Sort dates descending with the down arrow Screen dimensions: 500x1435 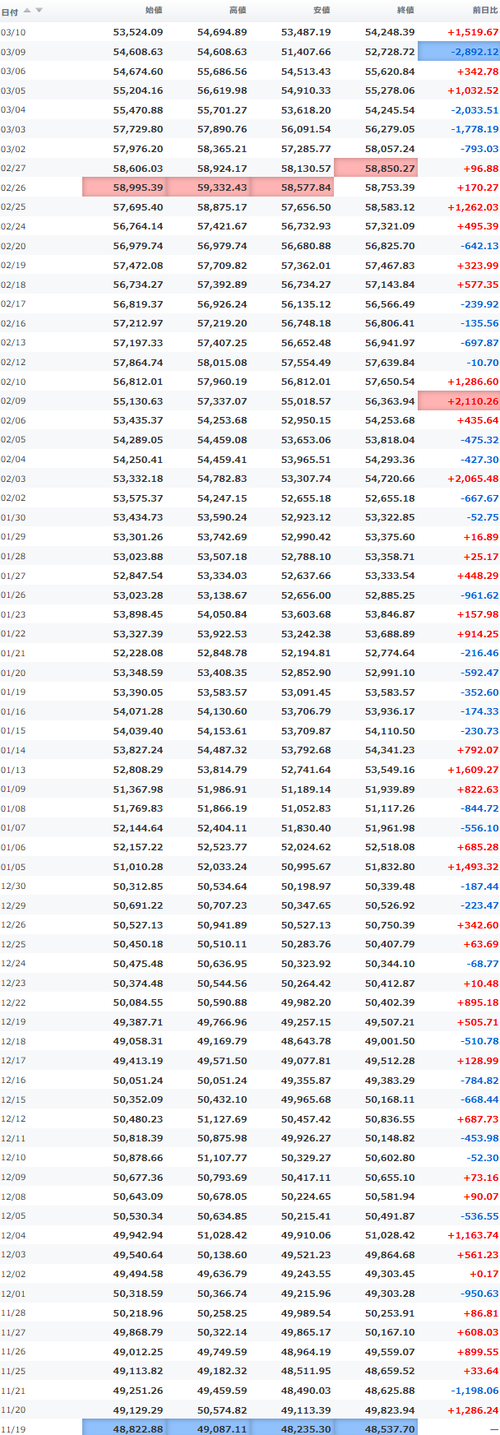(x=39, y=10)
